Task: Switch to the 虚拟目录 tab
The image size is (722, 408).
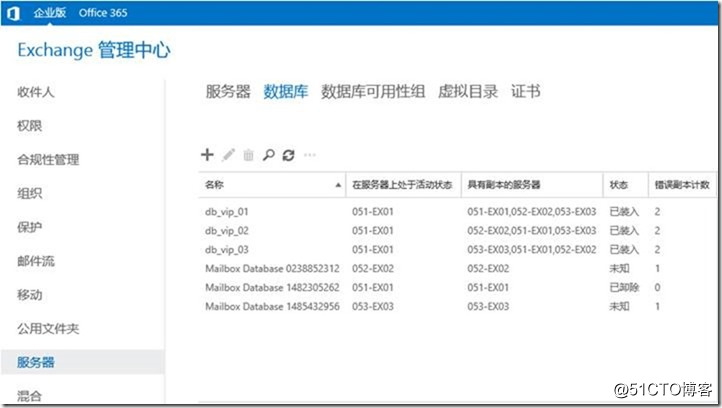Action: (x=468, y=91)
